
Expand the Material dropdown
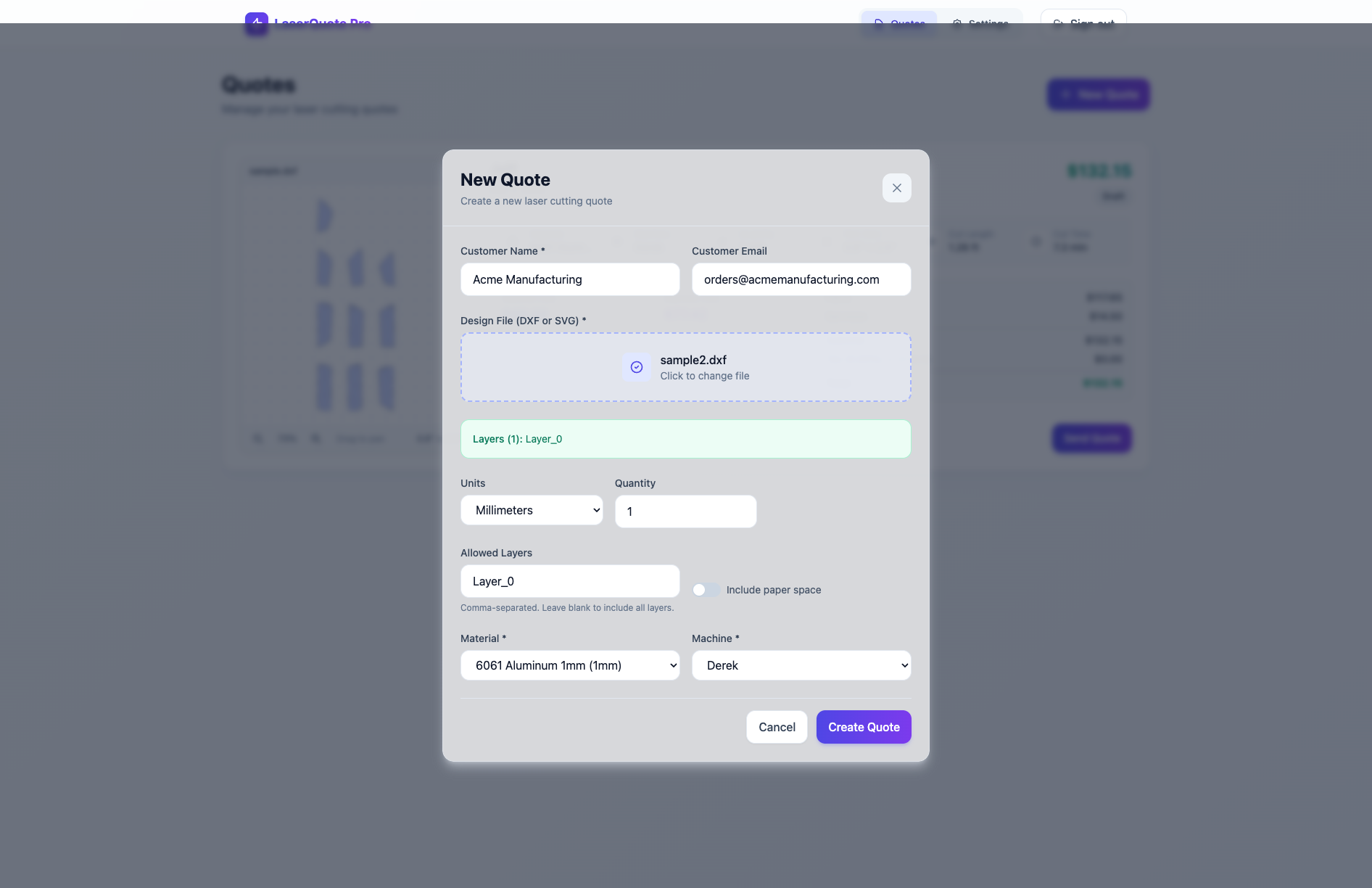point(570,665)
